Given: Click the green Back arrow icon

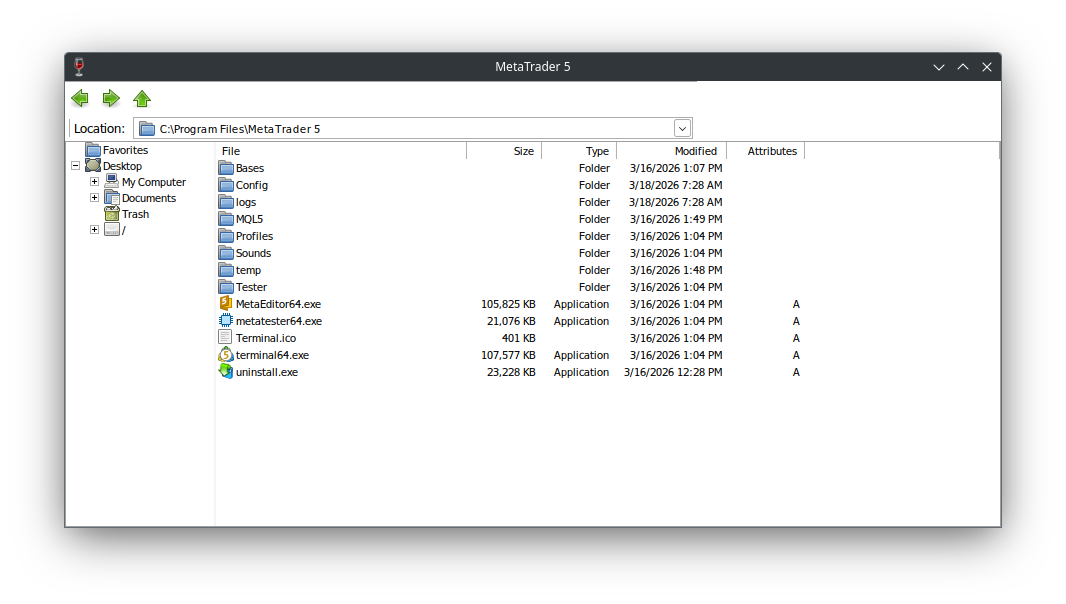Looking at the screenshot, I should pyautogui.click(x=80, y=98).
